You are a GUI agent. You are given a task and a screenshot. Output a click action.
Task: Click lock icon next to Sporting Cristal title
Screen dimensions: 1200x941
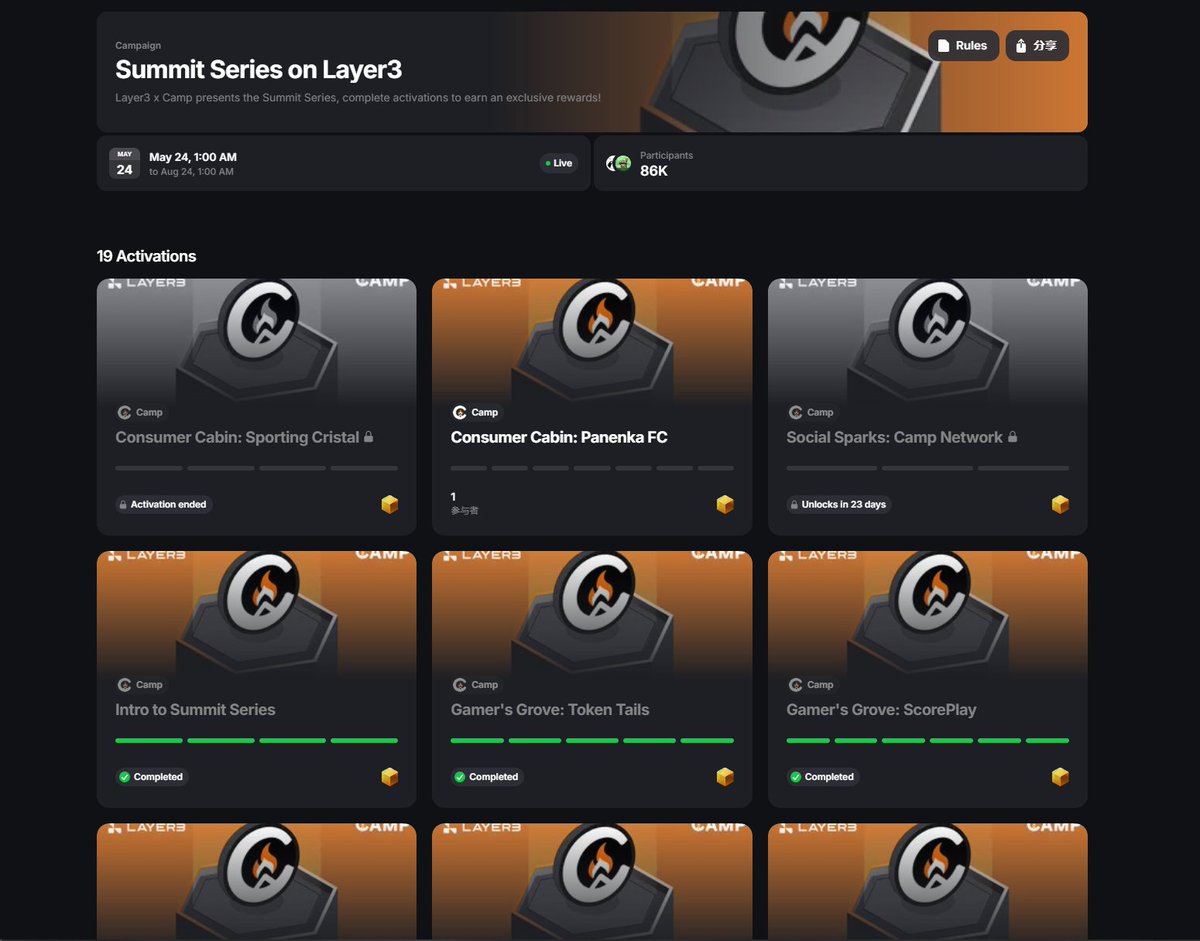tap(368, 437)
